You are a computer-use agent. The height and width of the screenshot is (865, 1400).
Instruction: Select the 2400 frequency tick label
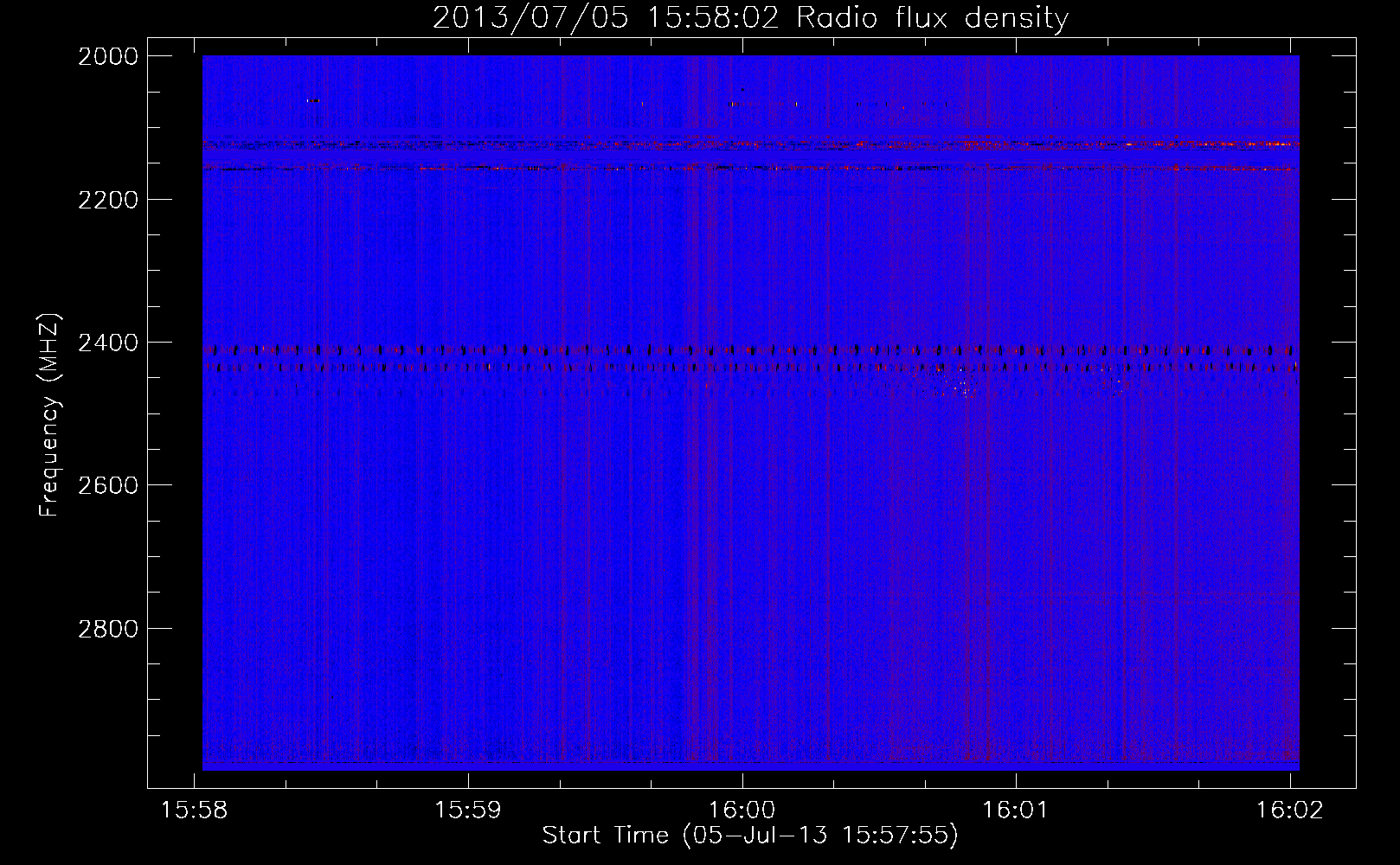pos(107,343)
